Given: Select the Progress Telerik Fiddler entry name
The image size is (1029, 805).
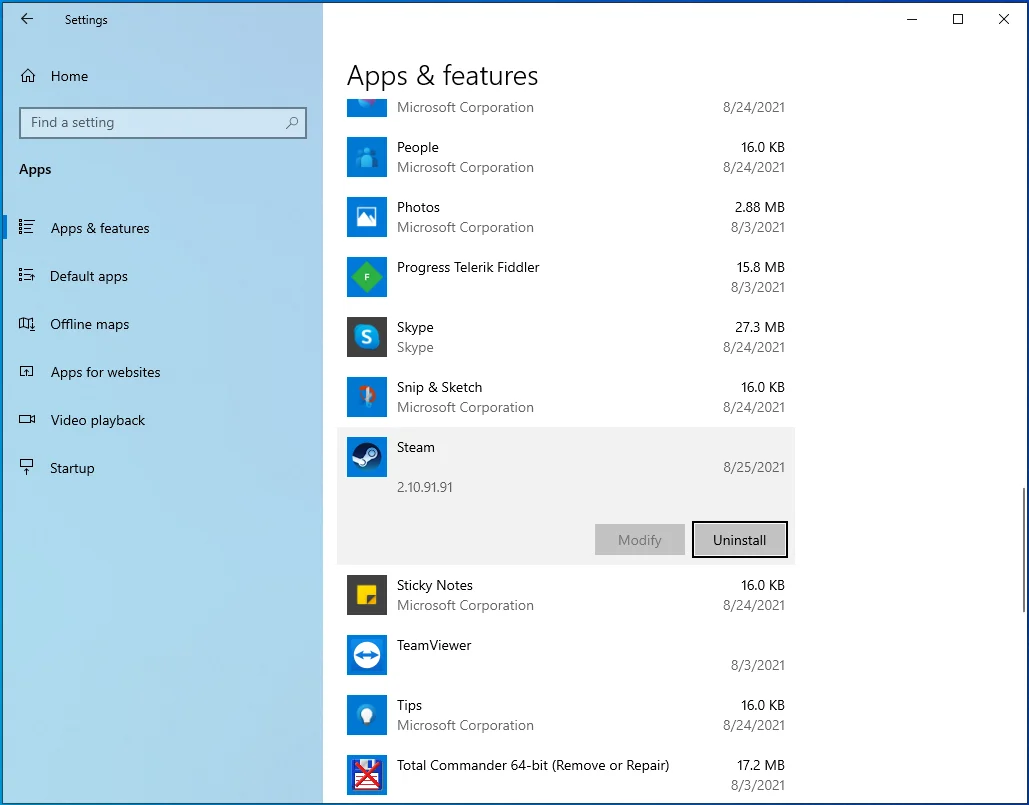Looking at the screenshot, I should [468, 267].
